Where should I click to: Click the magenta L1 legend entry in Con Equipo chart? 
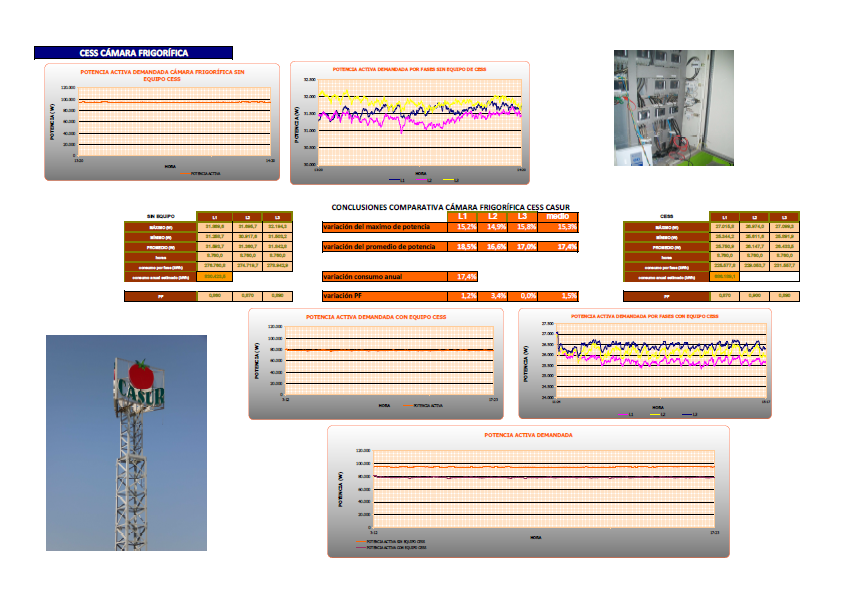click(x=625, y=413)
